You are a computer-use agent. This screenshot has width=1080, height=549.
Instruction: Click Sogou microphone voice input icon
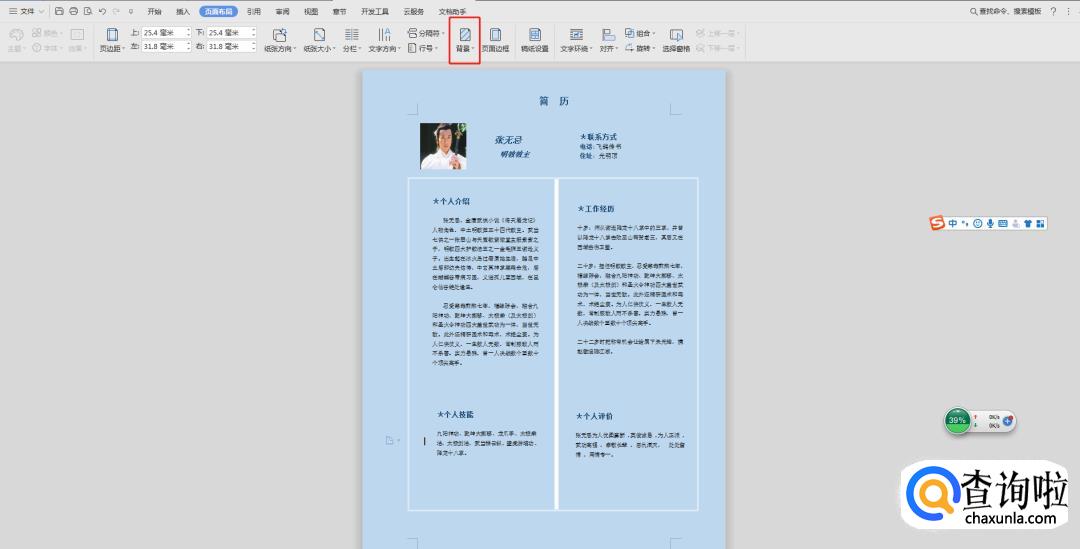990,223
